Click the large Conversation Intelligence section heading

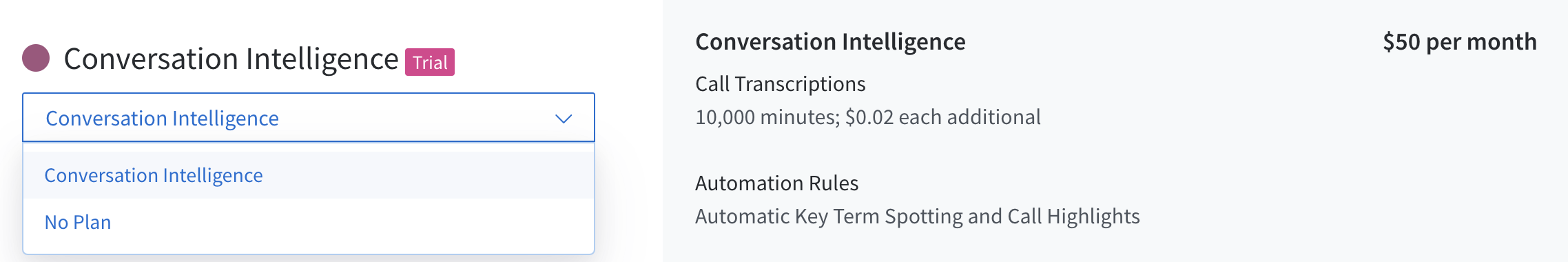pyautogui.click(x=231, y=59)
